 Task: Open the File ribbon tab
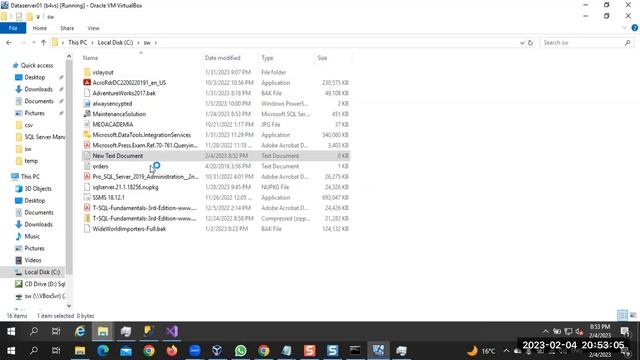tap(13, 28)
